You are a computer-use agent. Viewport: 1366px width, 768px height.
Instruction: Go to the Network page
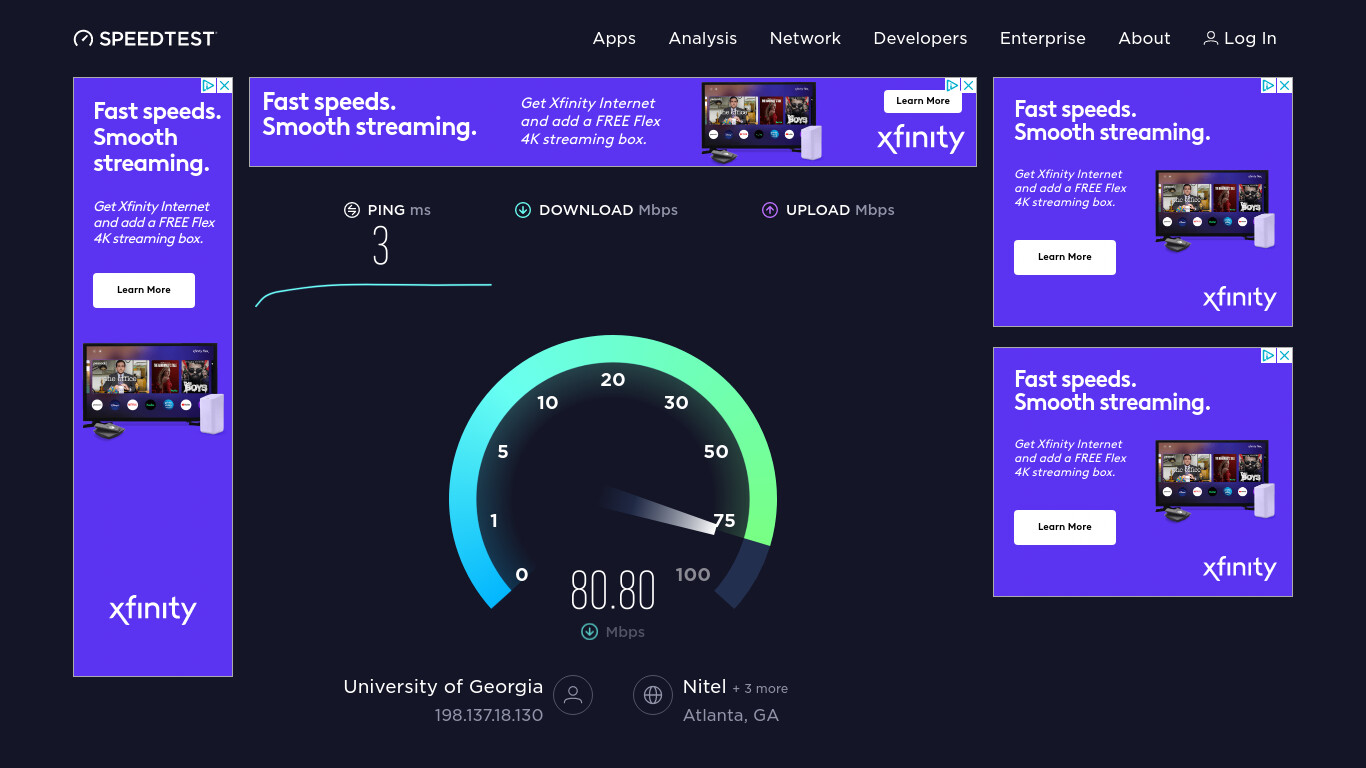point(805,38)
